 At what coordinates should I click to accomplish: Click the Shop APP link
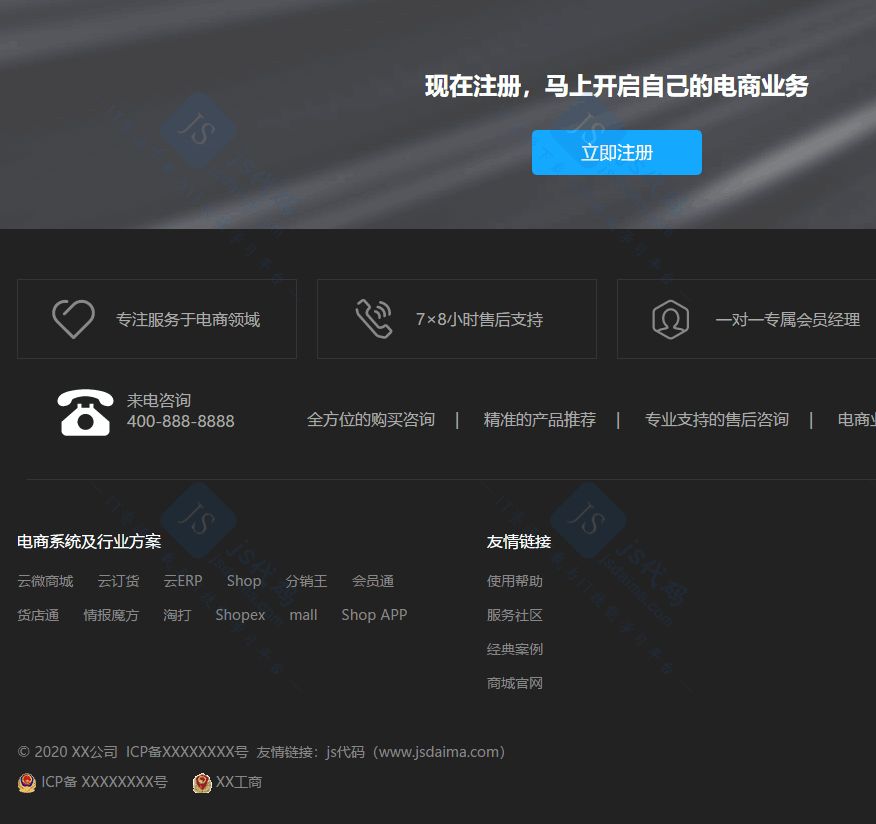point(374,615)
